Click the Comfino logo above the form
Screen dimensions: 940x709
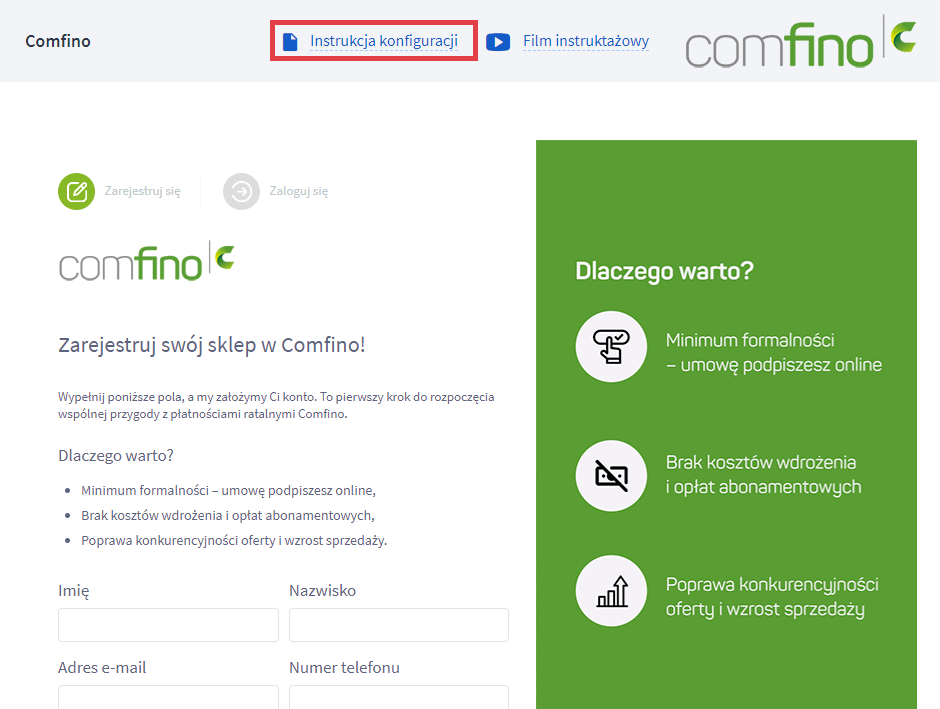[146, 261]
